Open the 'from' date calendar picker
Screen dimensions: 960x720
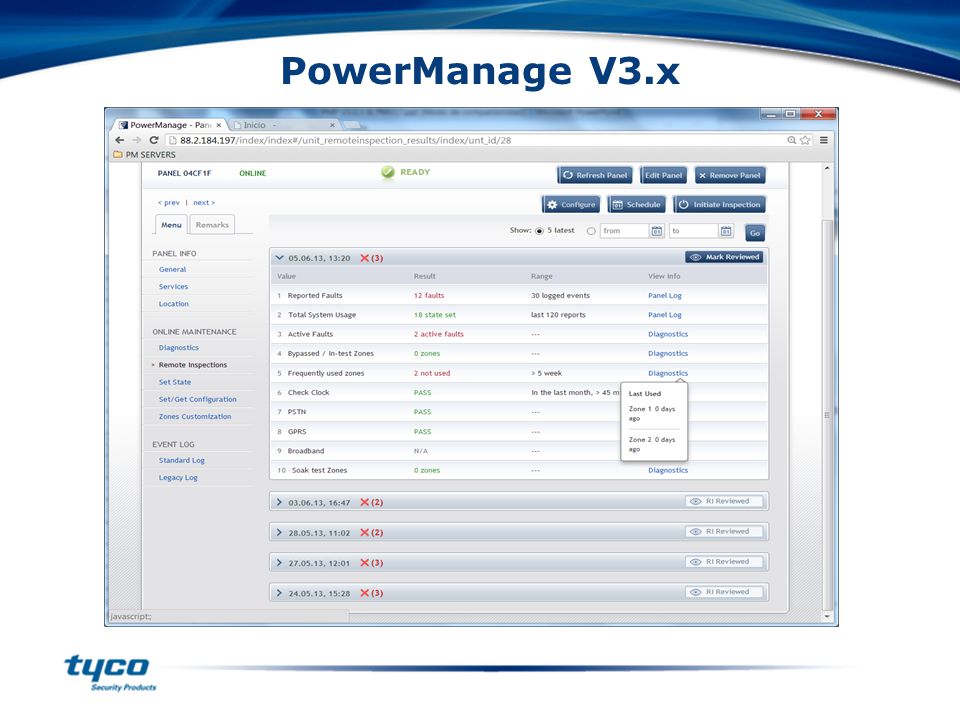click(x=656, y=231)
